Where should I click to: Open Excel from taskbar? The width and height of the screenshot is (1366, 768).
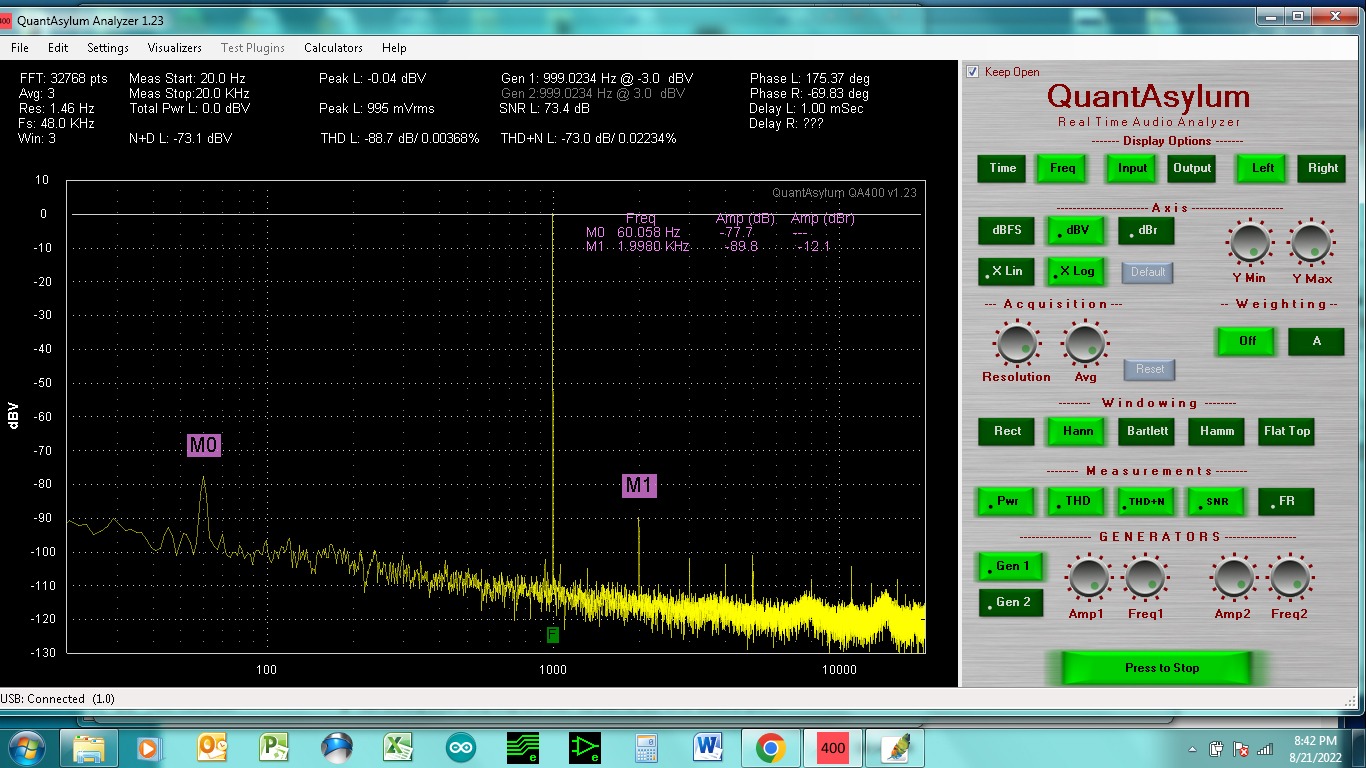coord(399,748)
